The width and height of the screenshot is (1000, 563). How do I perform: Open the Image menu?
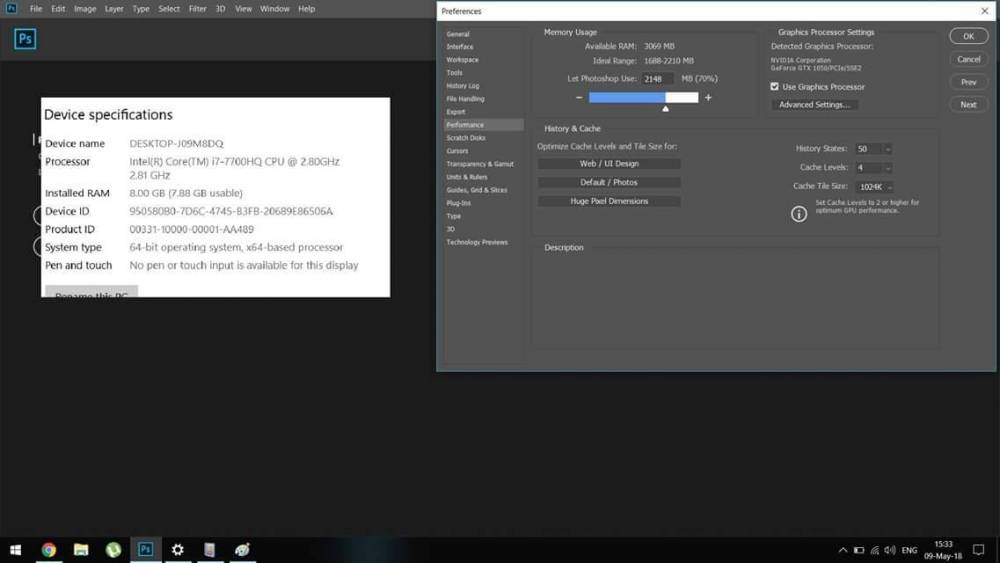(85, 9)
